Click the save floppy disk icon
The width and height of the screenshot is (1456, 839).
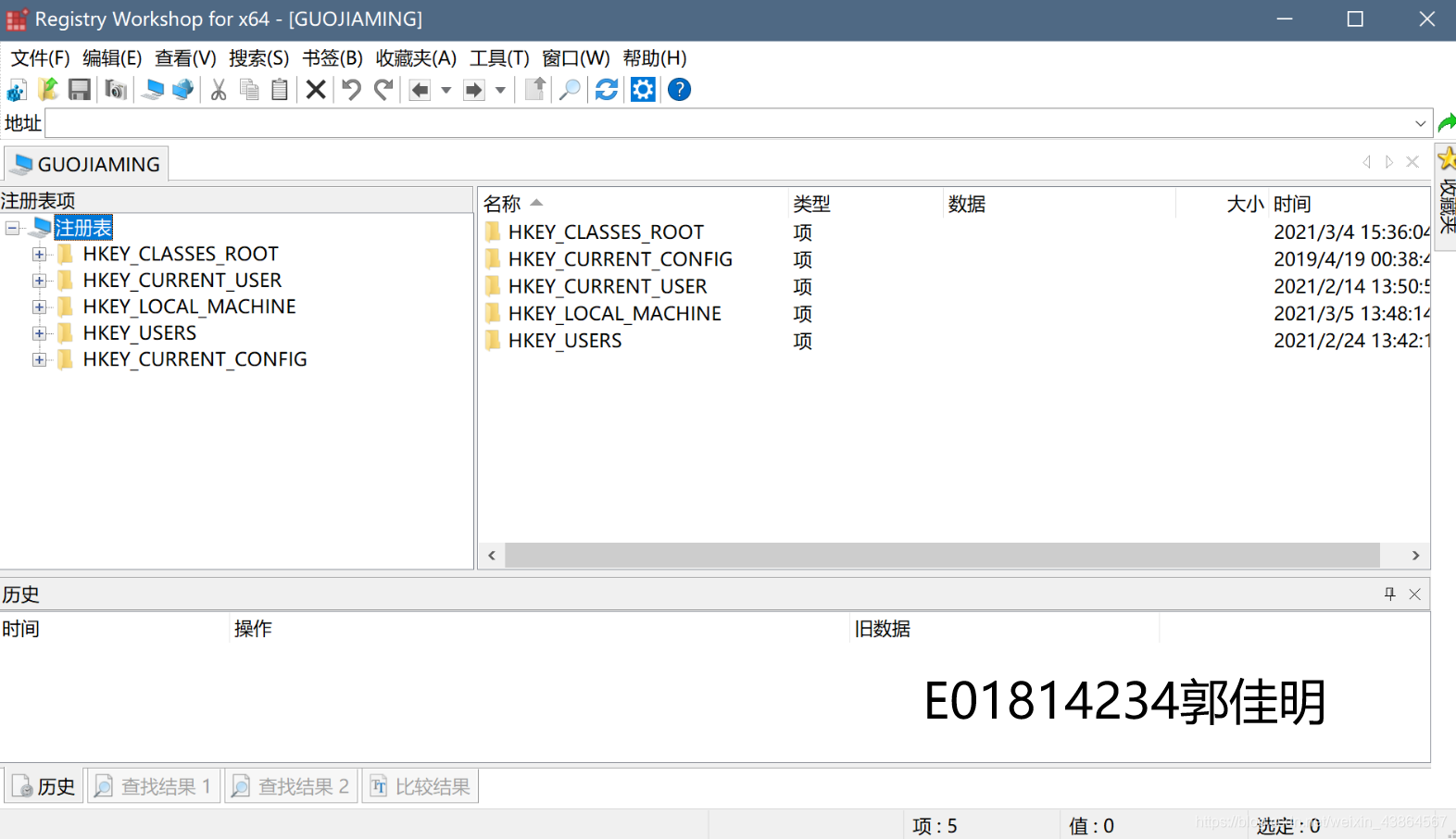point(80,90)
